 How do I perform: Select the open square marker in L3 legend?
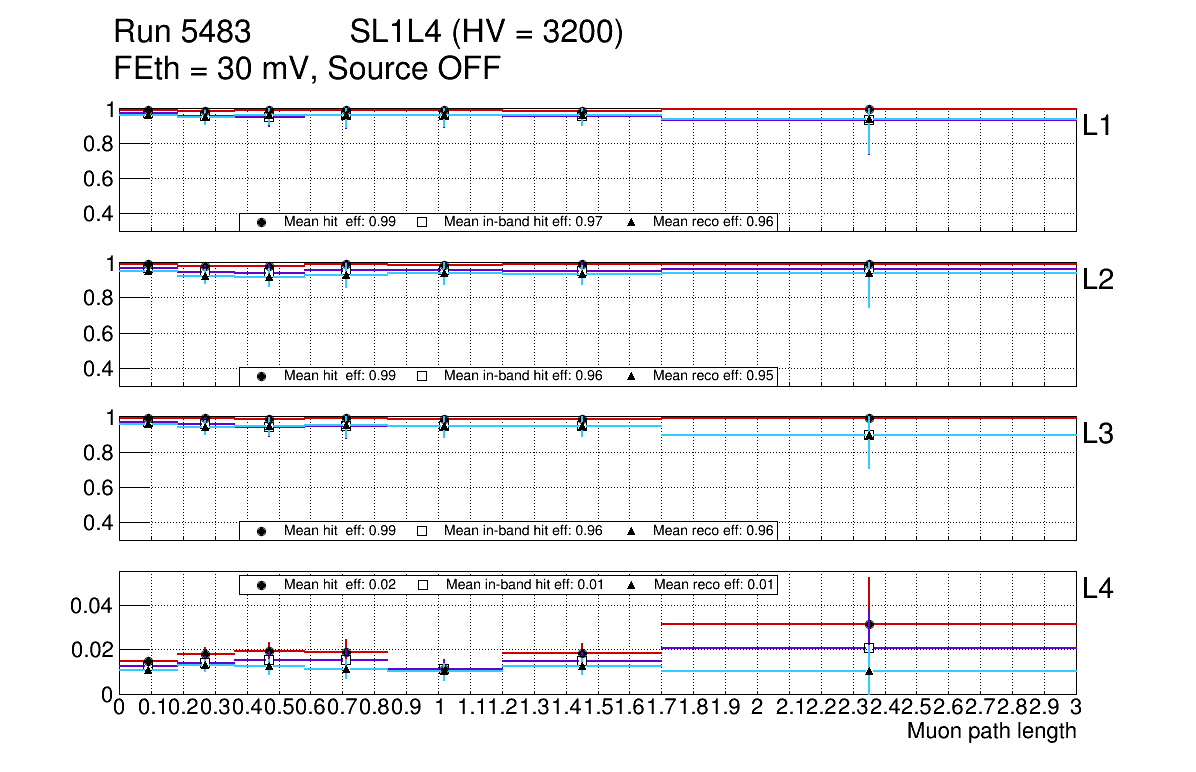(x=422, y=531)
